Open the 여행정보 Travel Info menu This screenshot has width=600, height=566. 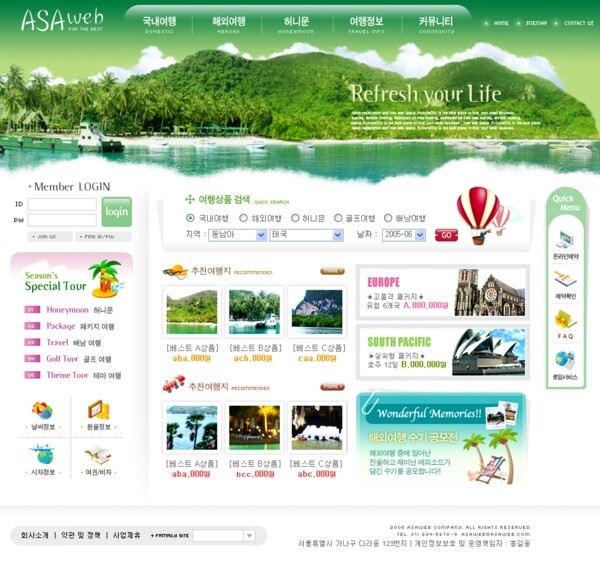pyautogui.click(x=366, y=24)
